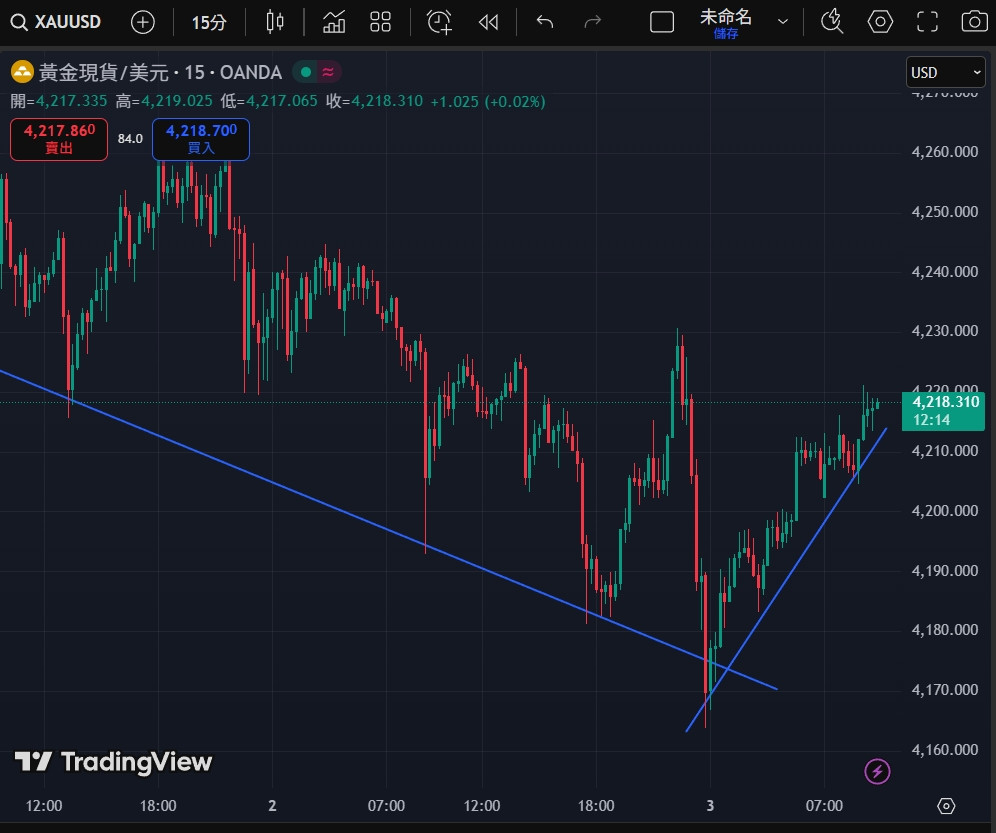Add symbol with plus circle icon
The image size is (996, 833).
pos(142,23)
